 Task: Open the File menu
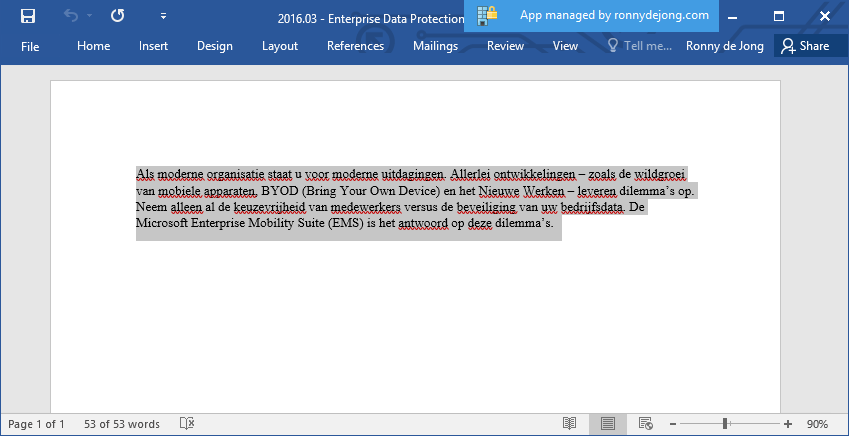pyautogui.click(x=30, y=46)
